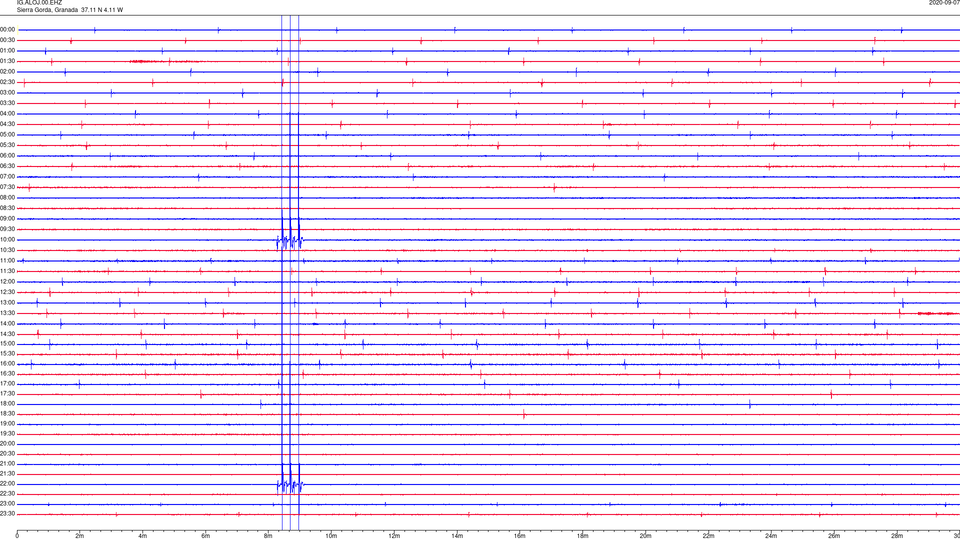This screenshot has width=960, height=540.
Task: Pick the 03:30 trace label
Action: point(8,103)
